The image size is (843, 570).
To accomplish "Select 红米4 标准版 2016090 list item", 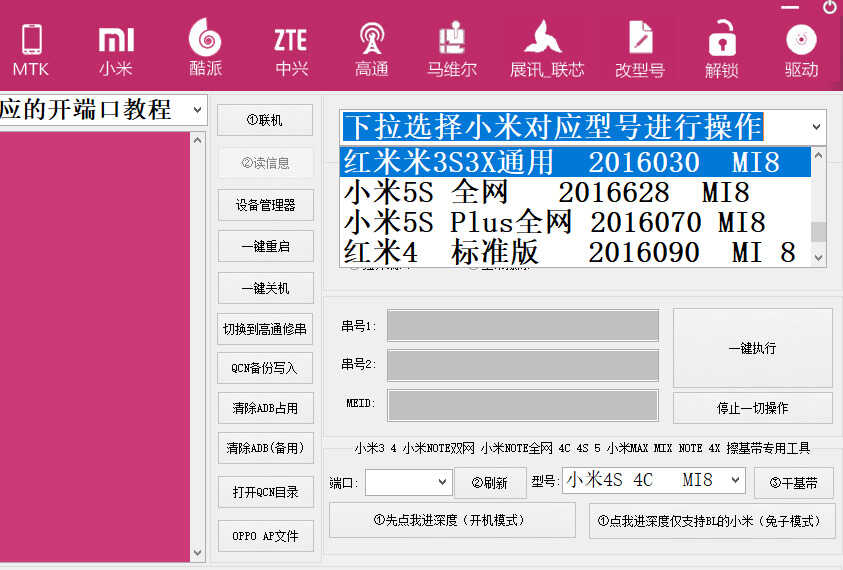I will pyautogui.click(x=575, y=252).
